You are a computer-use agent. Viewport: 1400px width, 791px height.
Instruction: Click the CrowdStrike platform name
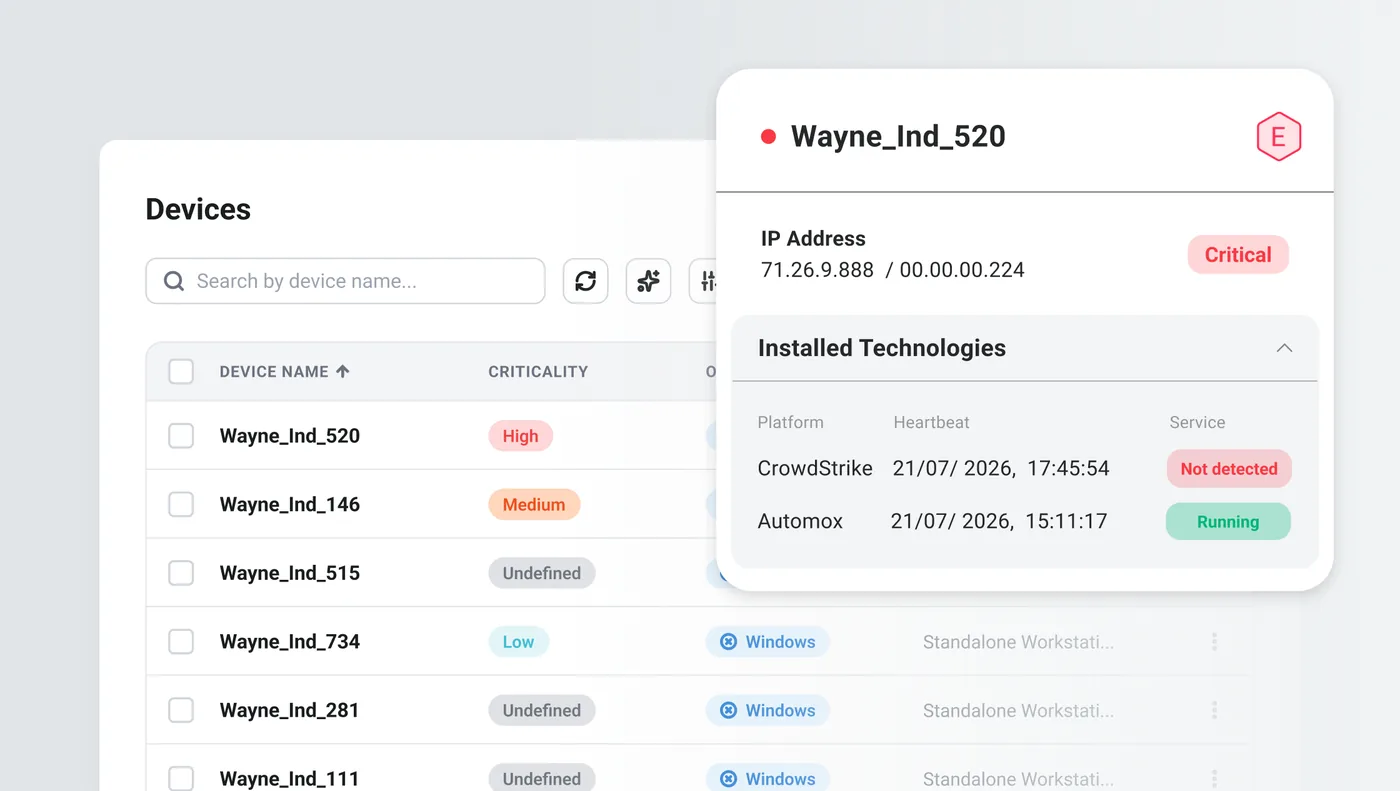[x=815, y=468]
